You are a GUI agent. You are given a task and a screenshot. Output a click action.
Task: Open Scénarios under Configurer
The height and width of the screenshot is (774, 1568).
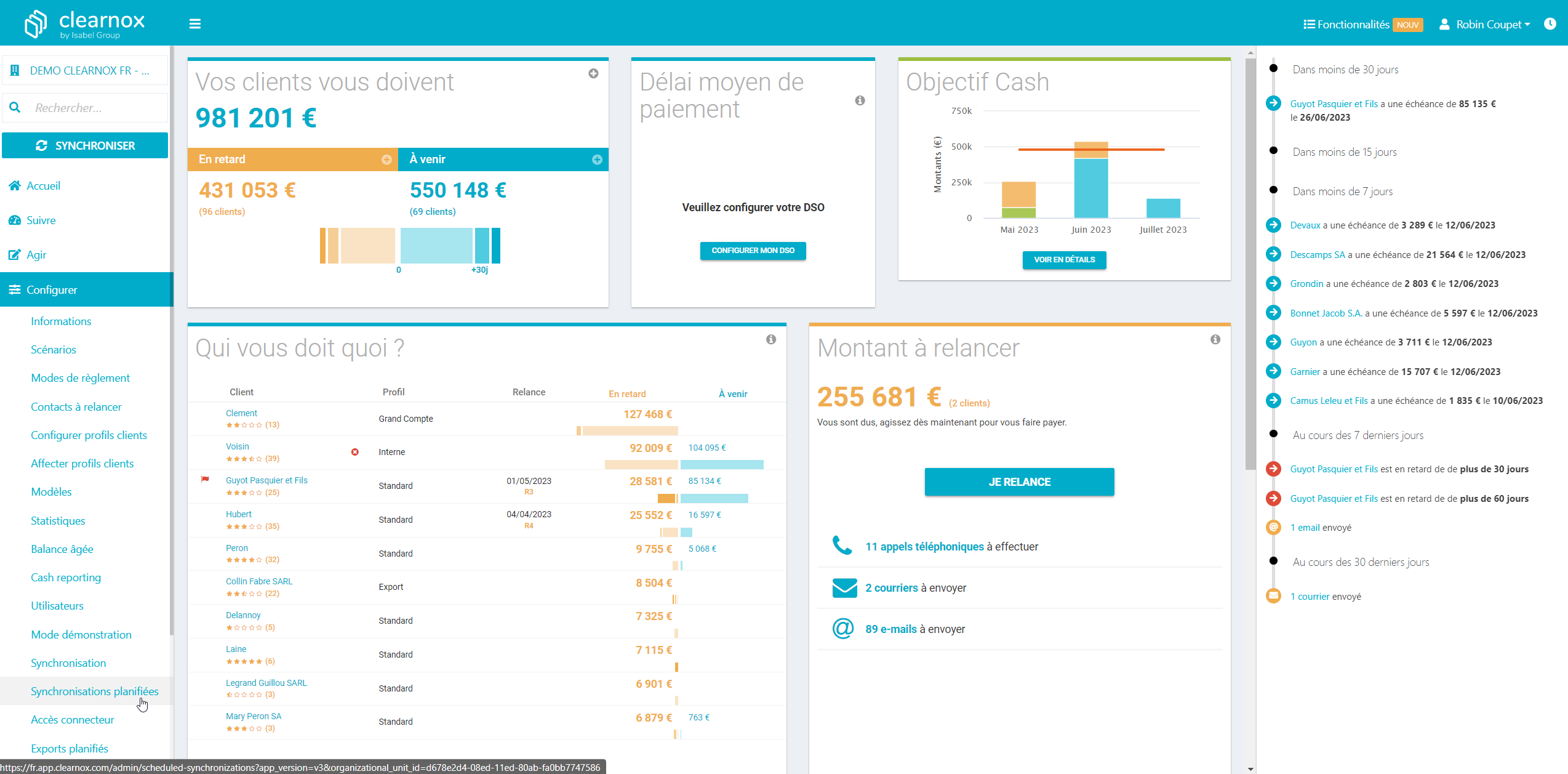[54, 349]
